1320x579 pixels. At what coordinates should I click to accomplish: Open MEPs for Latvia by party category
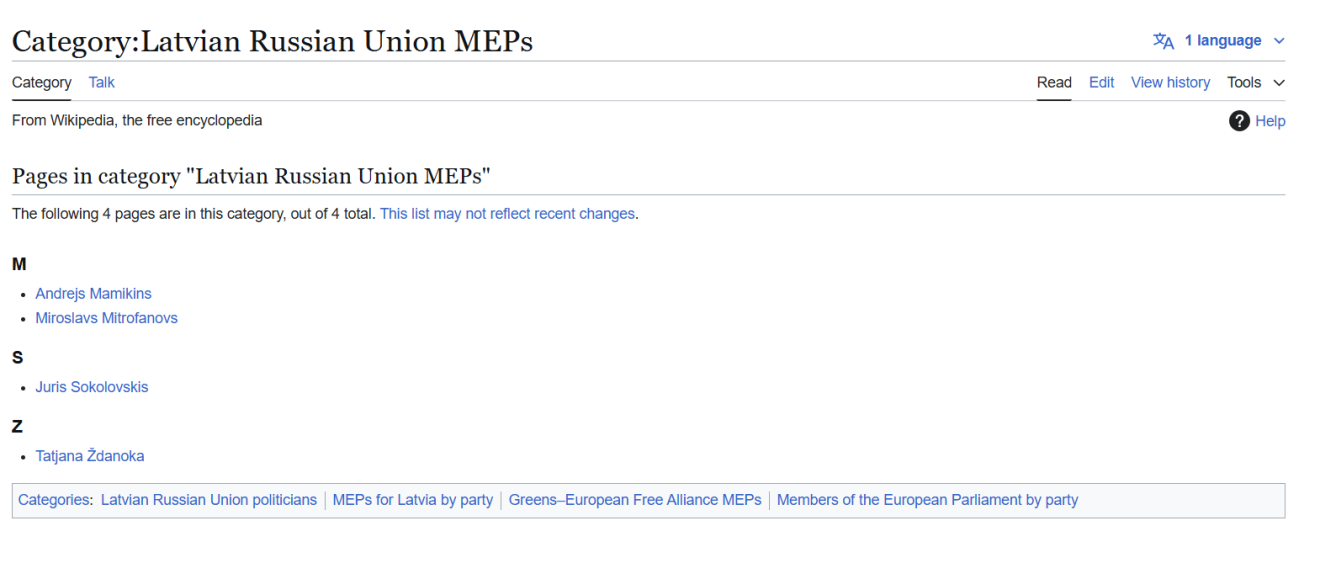[x=412, y=500]
